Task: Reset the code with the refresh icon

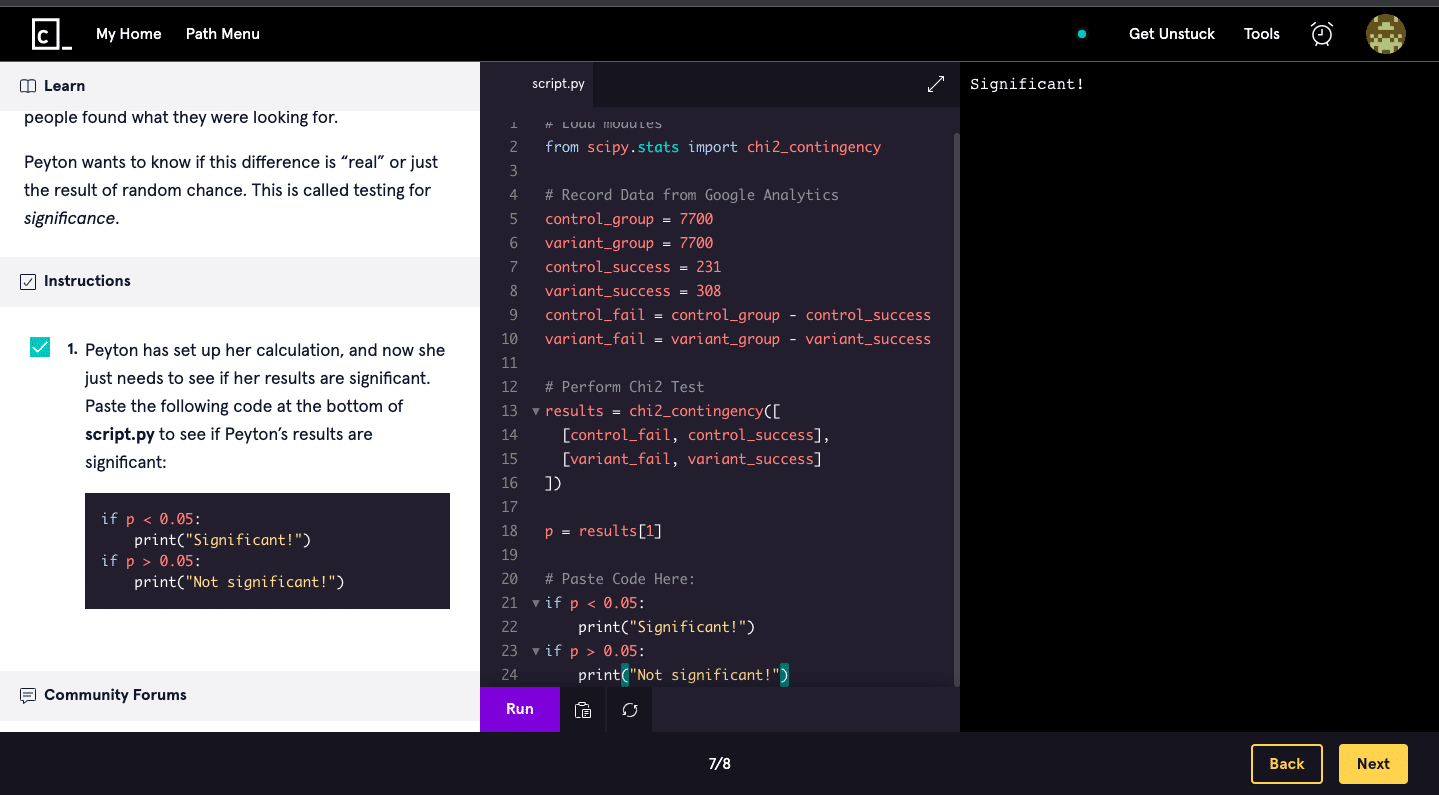Action: [629, 709]
